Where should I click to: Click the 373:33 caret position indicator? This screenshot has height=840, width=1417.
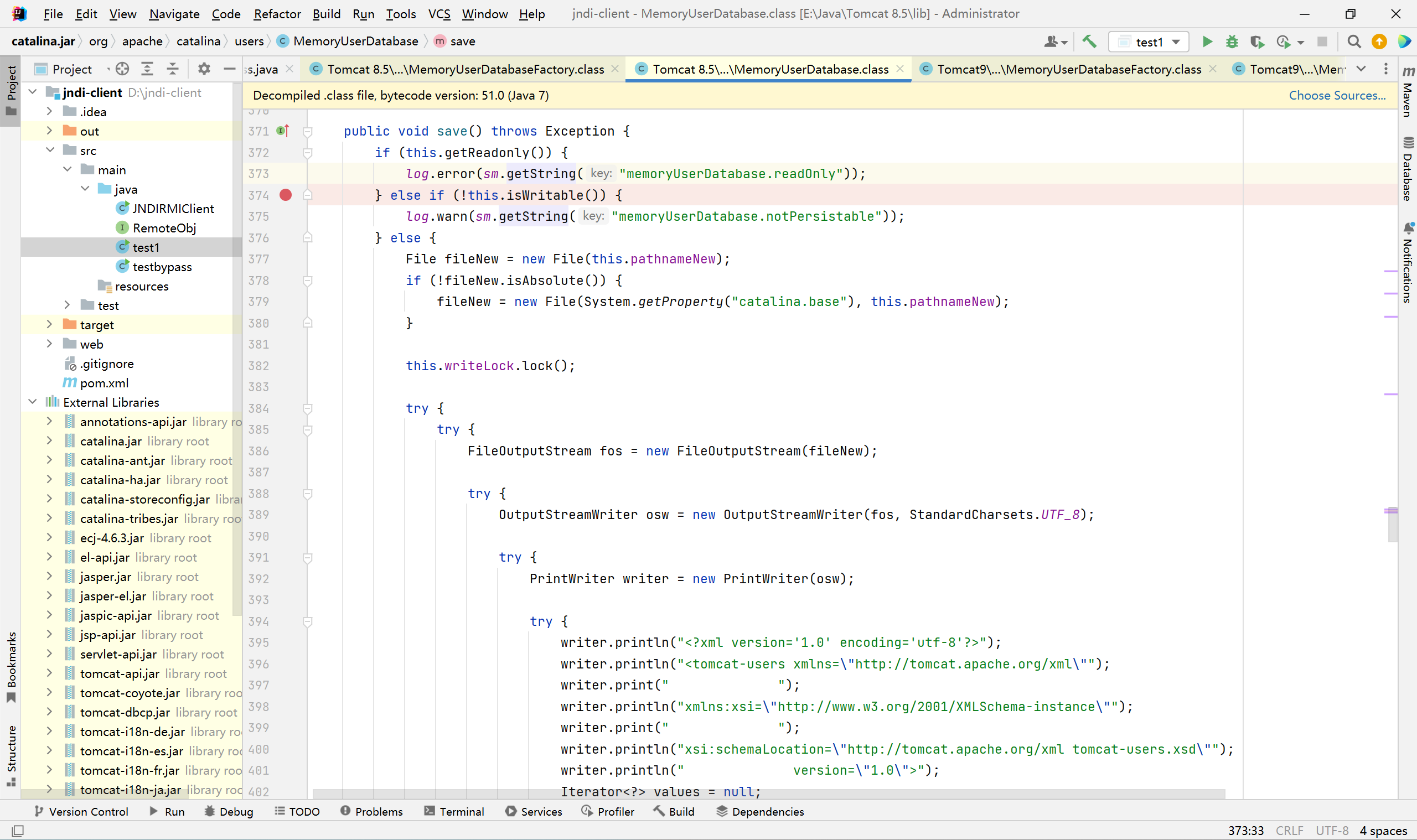[1245, 831]
